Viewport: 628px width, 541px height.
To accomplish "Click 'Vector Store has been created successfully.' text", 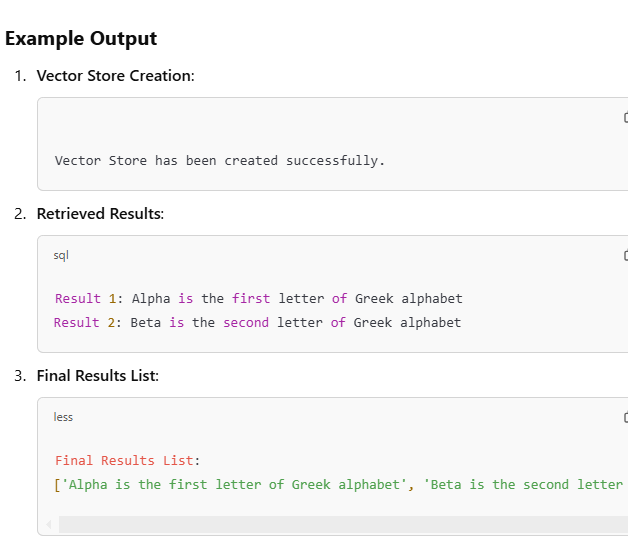I will pyautogui.click(x=219, y=160).
